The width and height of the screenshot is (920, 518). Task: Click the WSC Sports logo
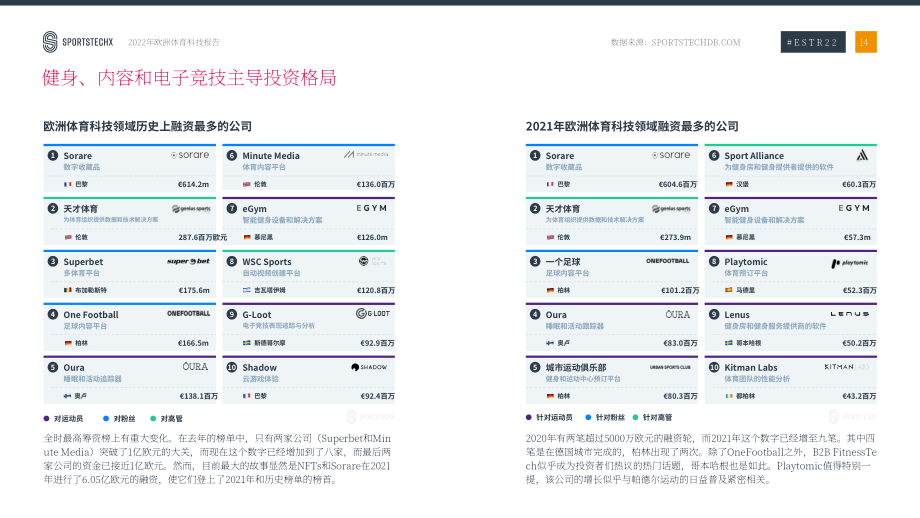[372, 261]
